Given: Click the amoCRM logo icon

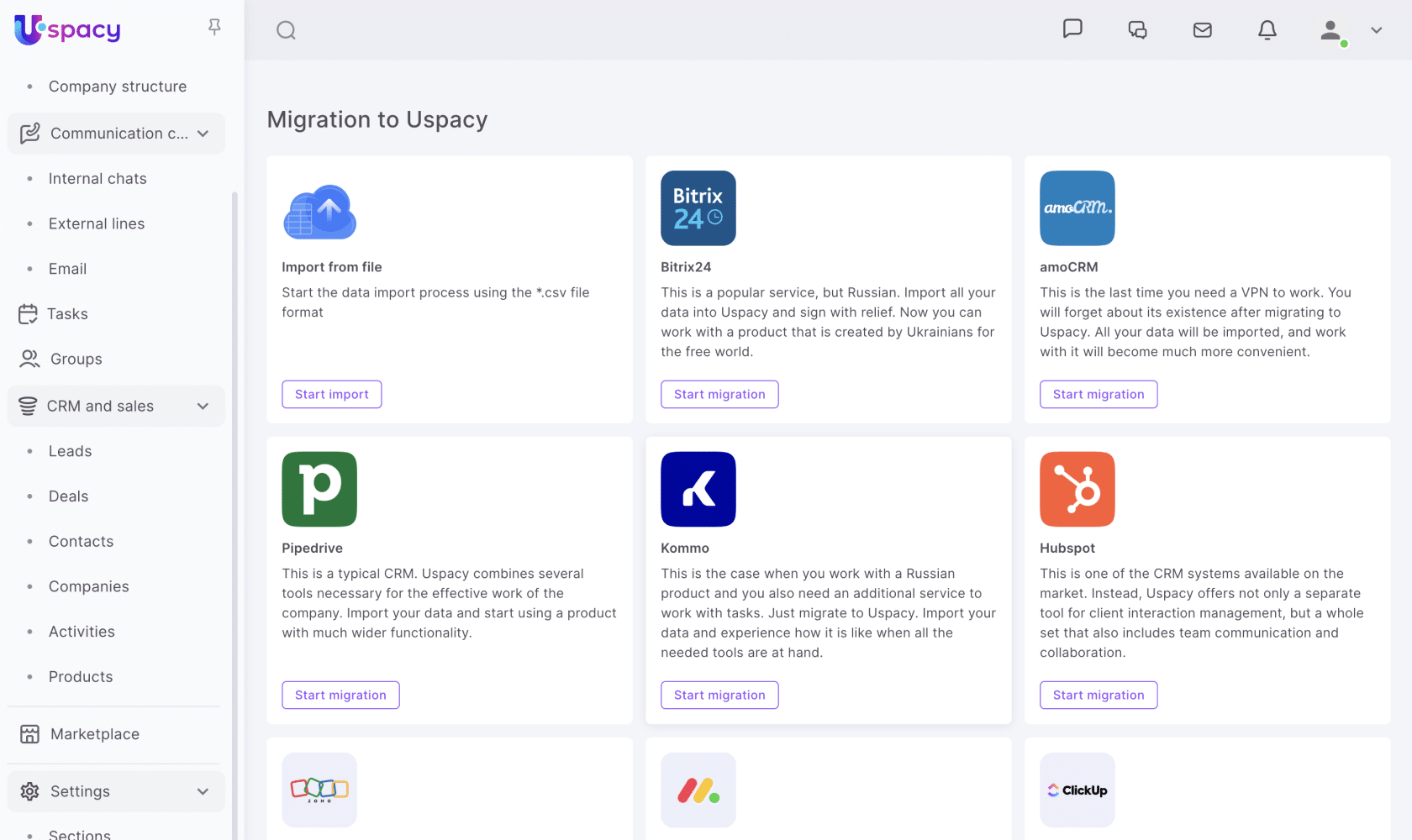Looking at the screenshot, I should click(1077, 208).
